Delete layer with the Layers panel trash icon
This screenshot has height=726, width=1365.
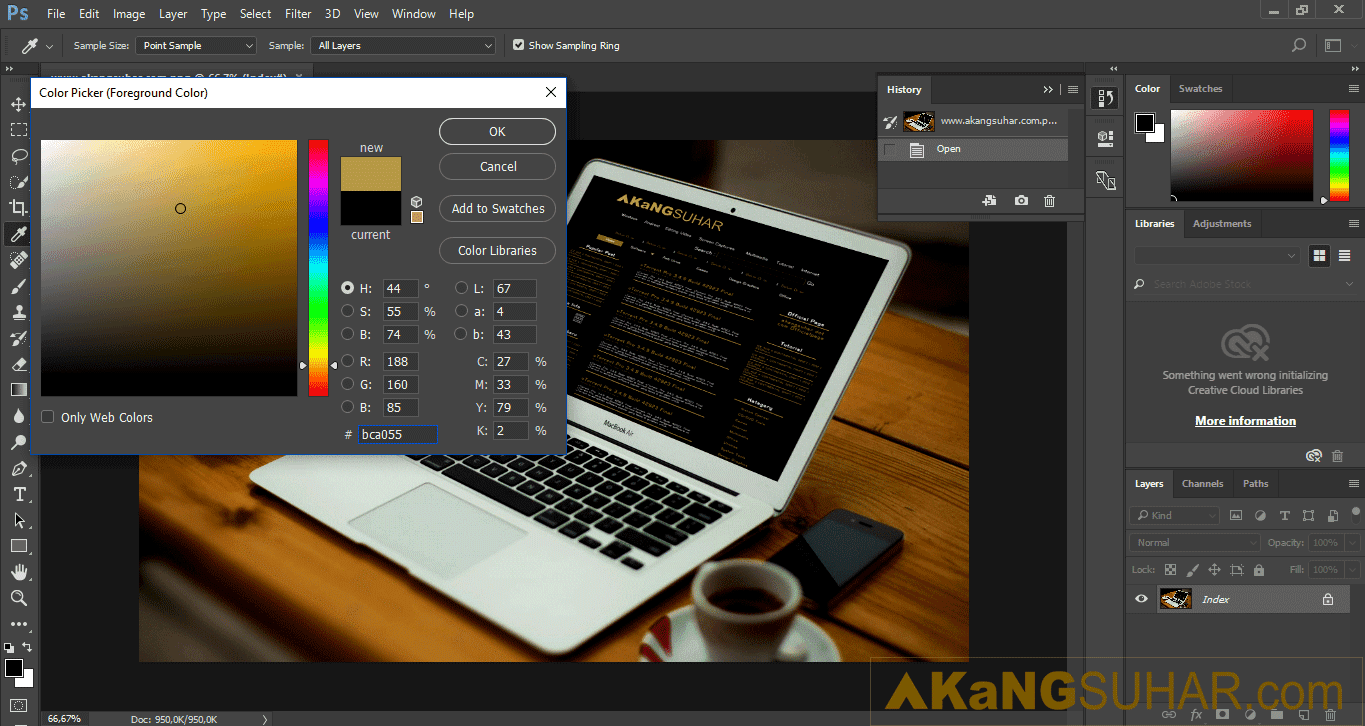(x=1330, y=715)
